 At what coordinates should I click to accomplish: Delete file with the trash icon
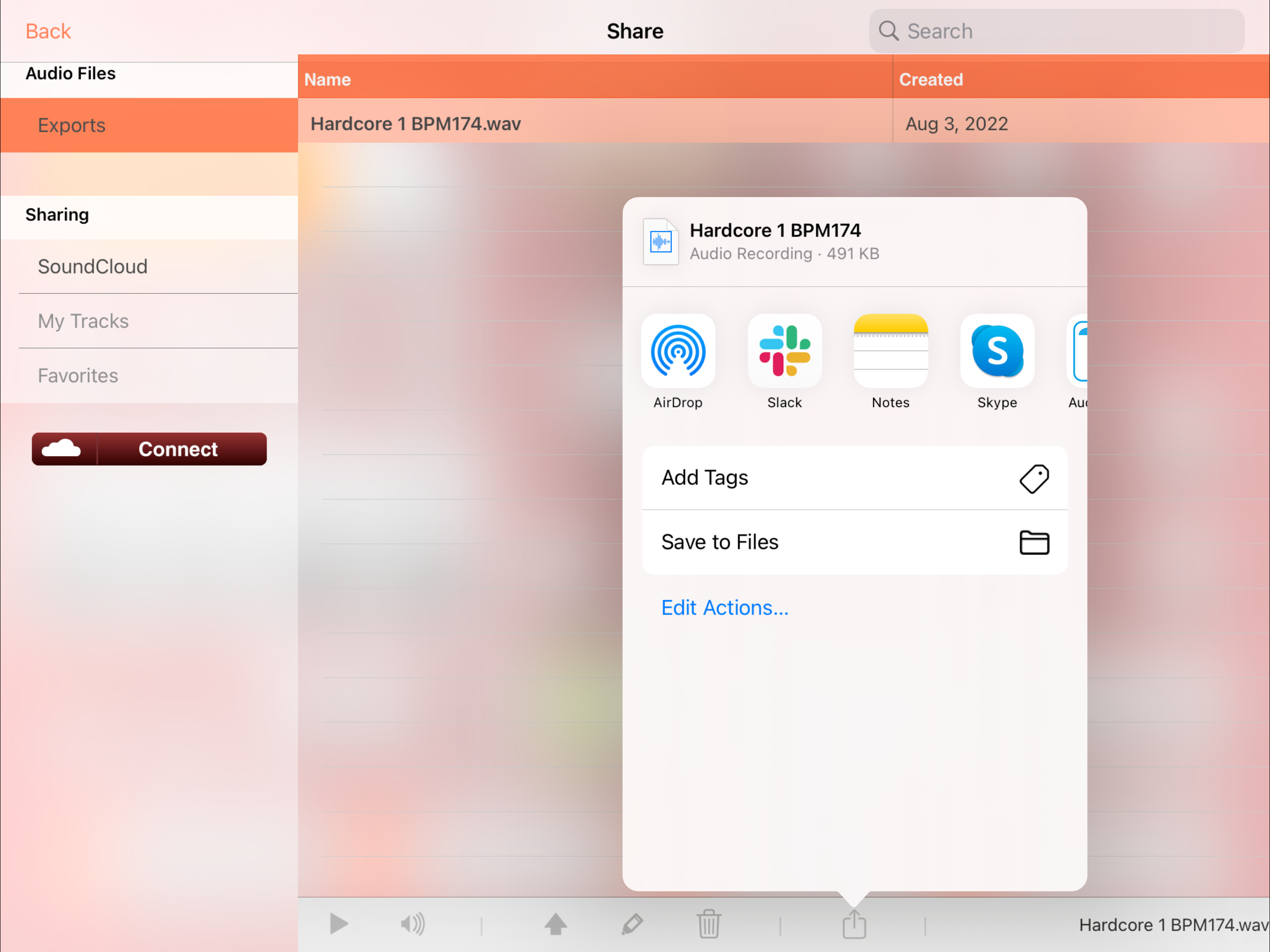709,924
